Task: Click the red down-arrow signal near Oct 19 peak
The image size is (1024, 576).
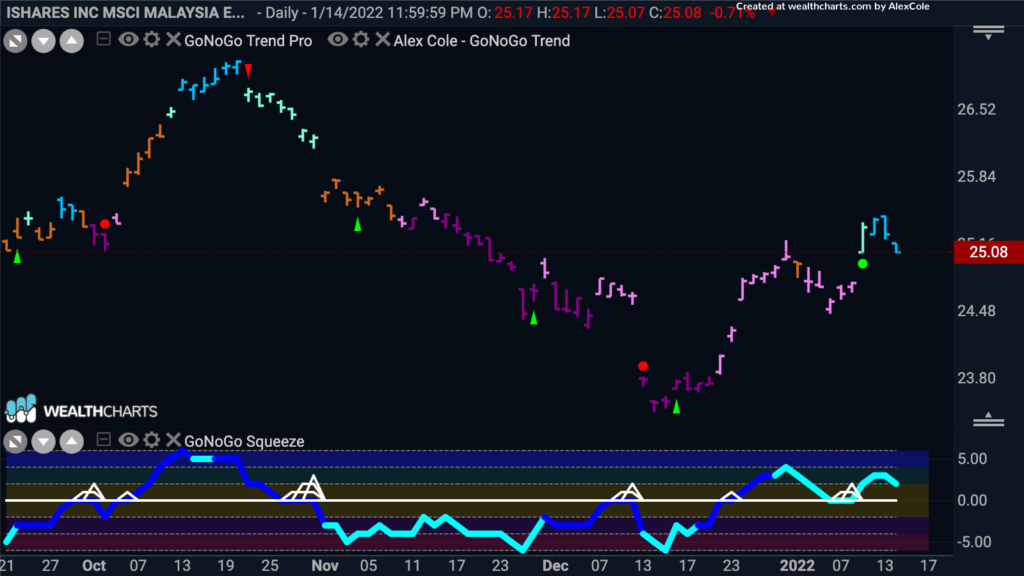Action: [248, 70]
